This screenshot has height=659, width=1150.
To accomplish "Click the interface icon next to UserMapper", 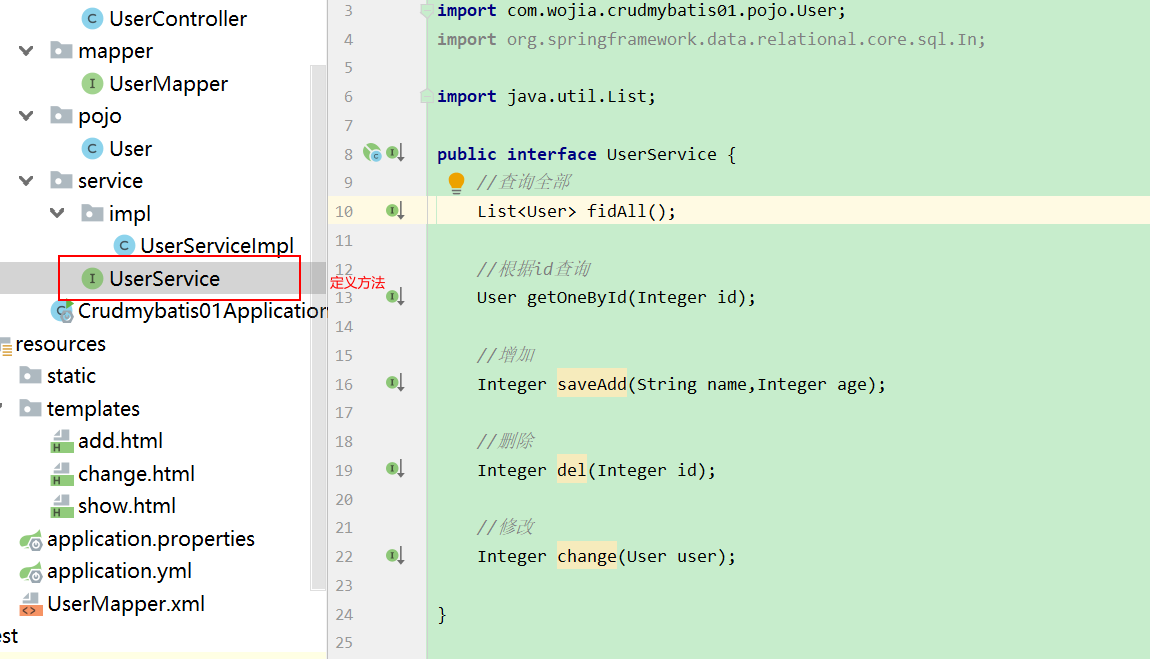I will click(92, 84).
